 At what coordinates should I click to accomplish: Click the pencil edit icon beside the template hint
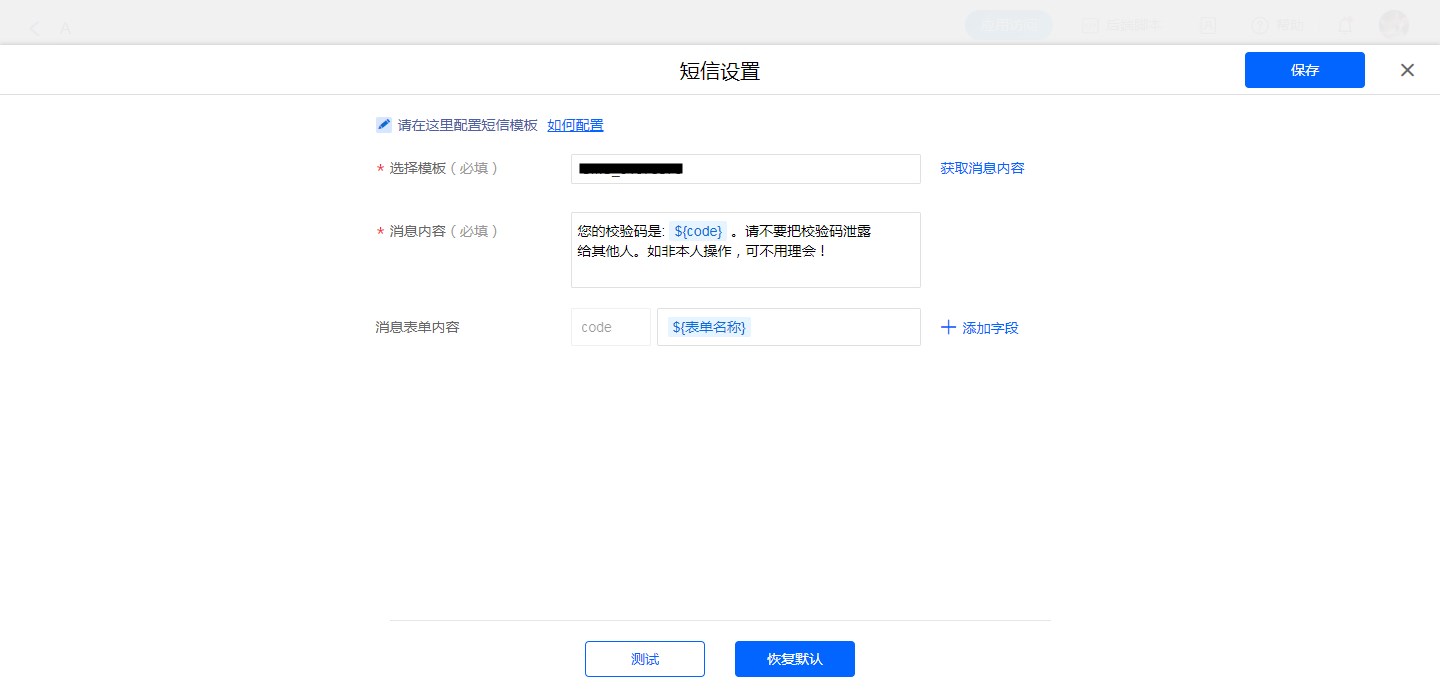click(x=384, y=125)
